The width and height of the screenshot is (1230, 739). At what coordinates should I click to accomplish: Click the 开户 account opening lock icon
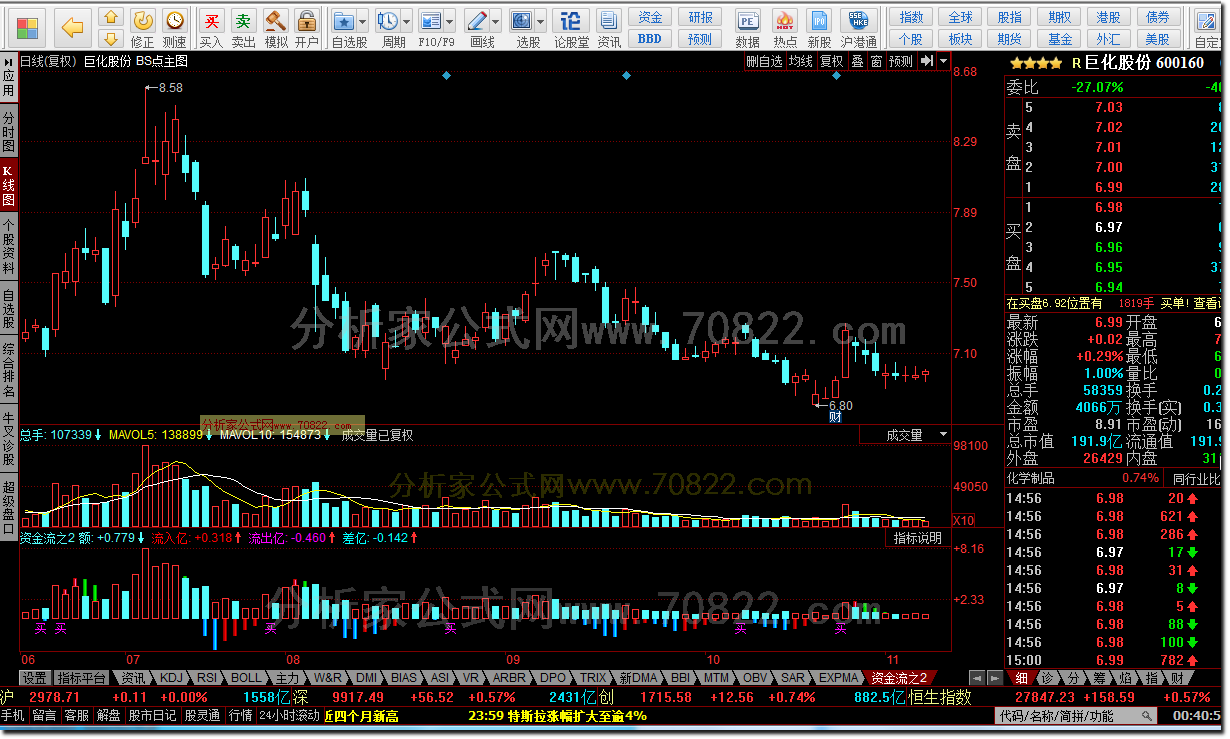(307, 27)
